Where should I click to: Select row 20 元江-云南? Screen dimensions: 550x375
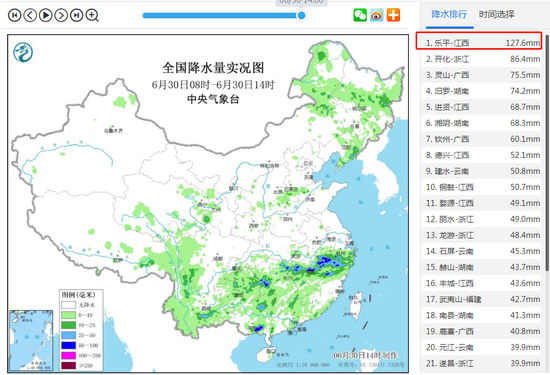click(x=481, y=347)
